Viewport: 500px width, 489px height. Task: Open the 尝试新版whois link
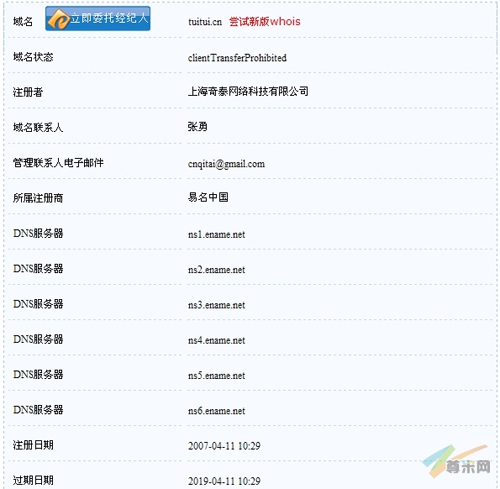coord(265,22)
